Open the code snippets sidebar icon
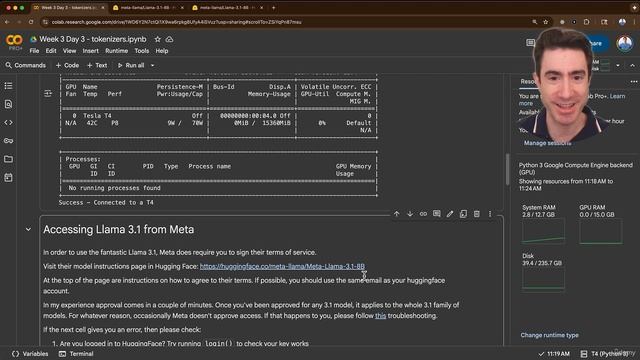The width and height of the screenshot is (640, 360). click(8, 122)
